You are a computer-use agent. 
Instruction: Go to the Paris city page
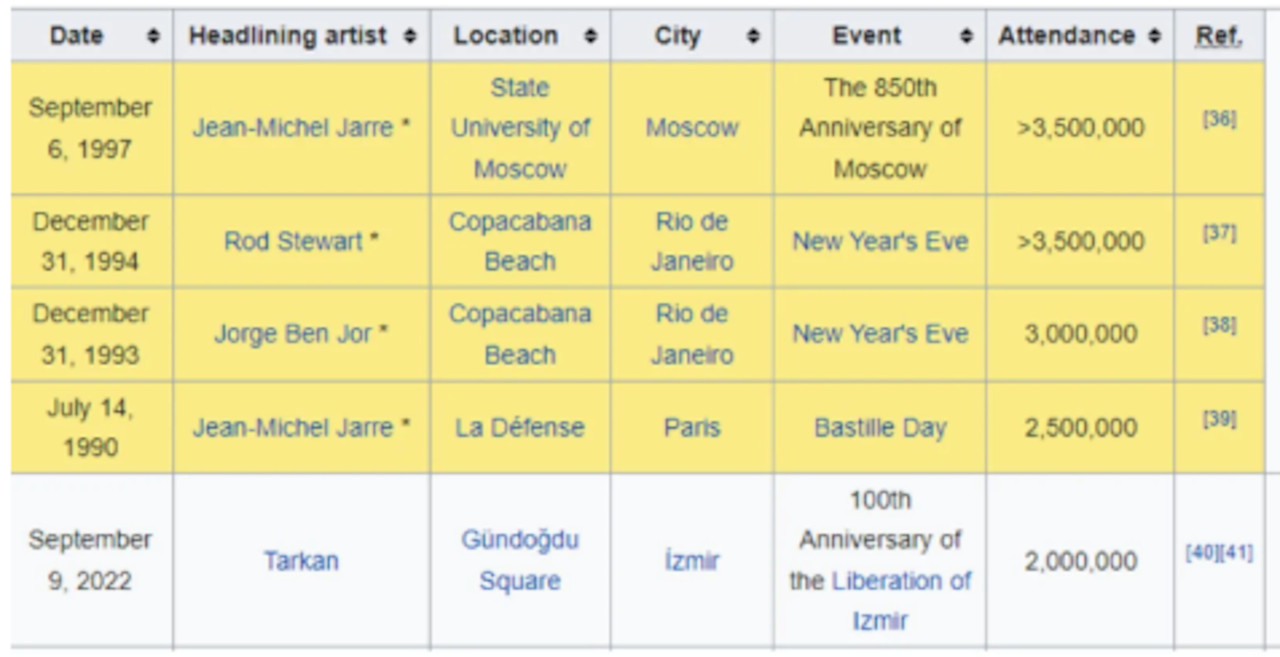coord(692,428)
